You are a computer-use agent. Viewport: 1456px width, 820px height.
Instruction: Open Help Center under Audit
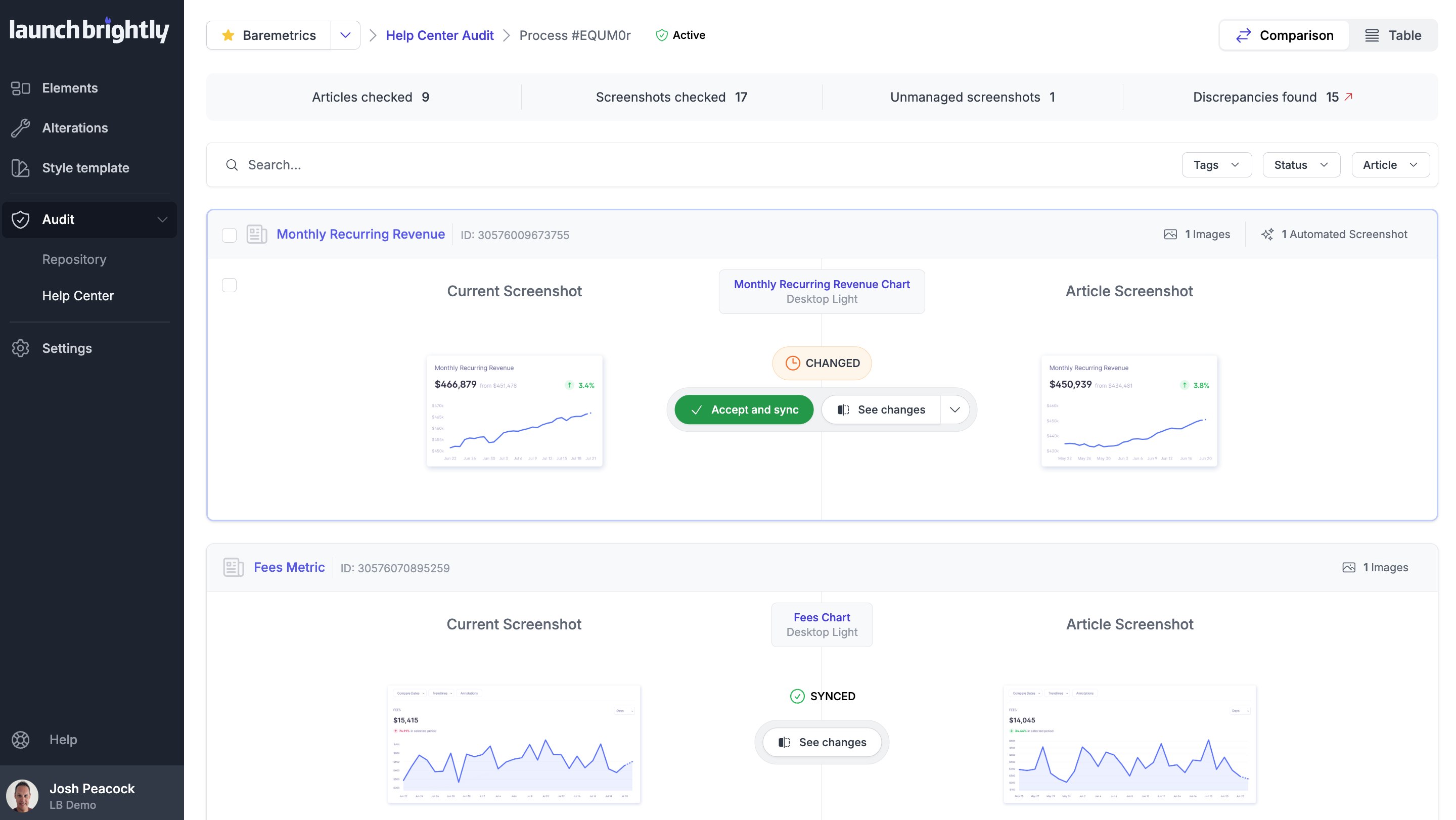click(78, 296)
